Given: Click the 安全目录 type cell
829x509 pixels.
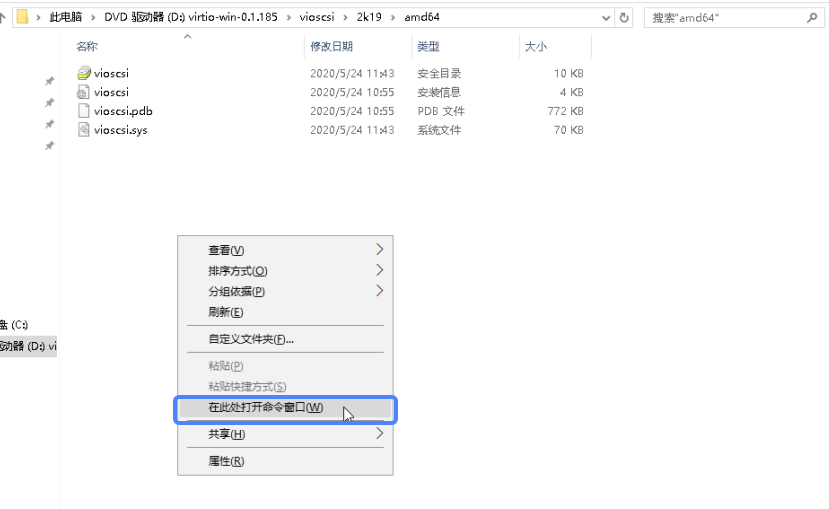Looking at the screenshot, I should 439,73.
